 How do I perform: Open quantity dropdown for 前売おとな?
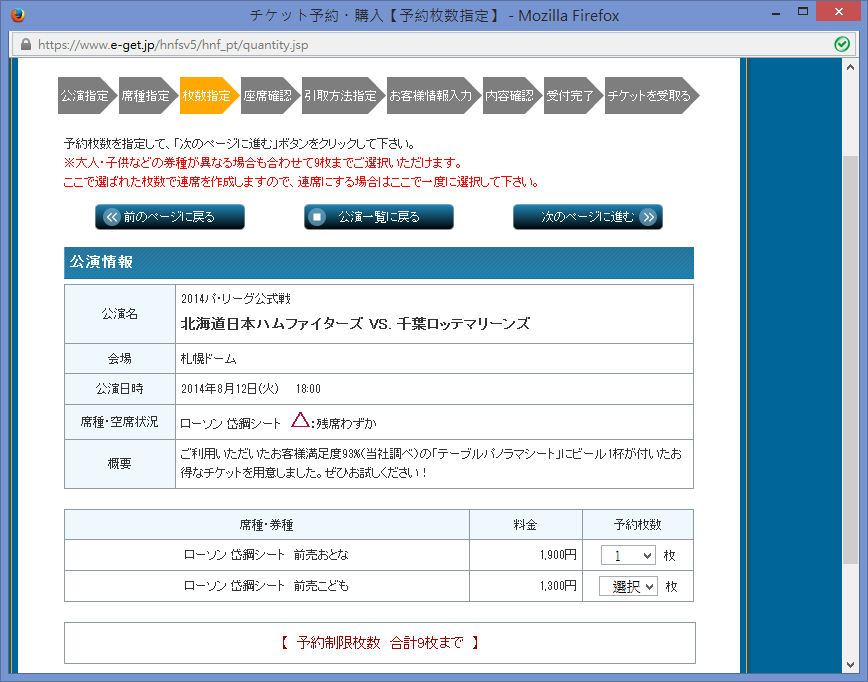coord(628,555)
